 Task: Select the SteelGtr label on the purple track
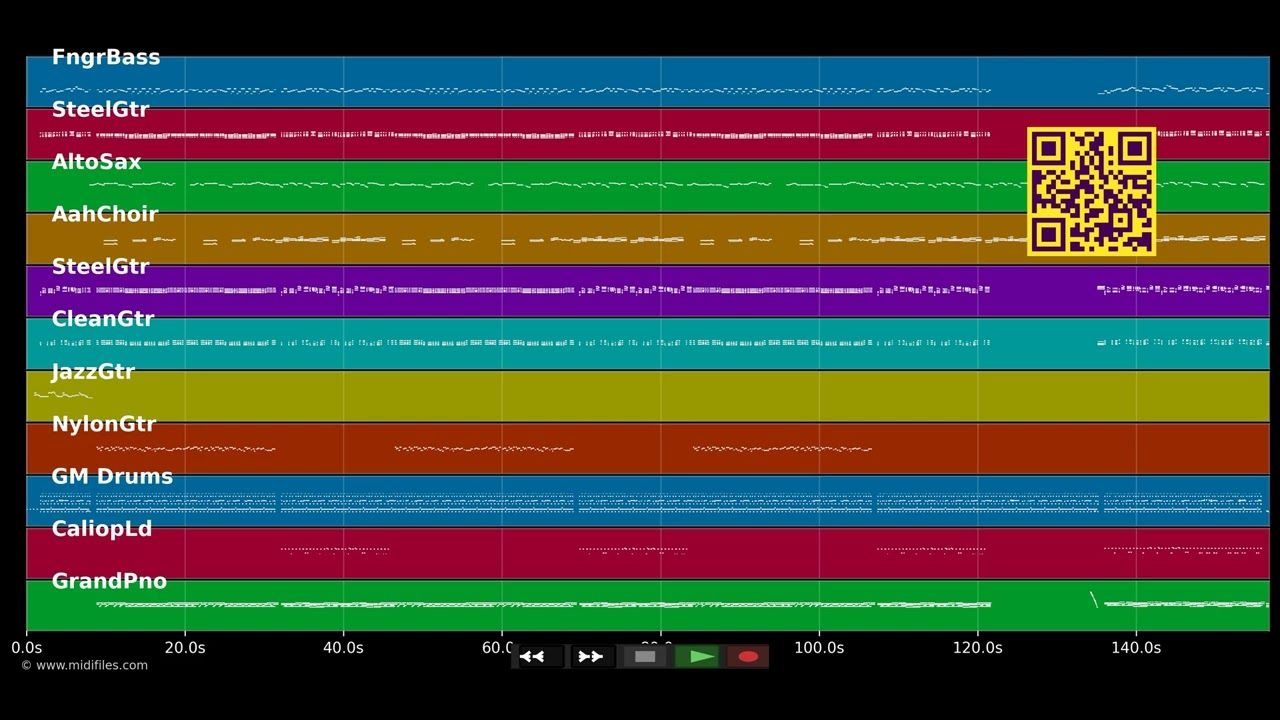point(100,267)
